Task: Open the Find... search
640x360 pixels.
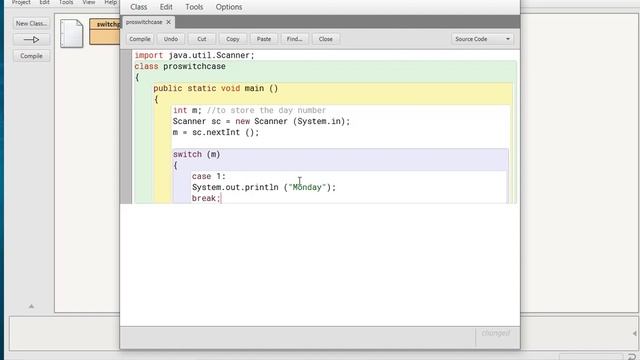Action: point(295,39)
